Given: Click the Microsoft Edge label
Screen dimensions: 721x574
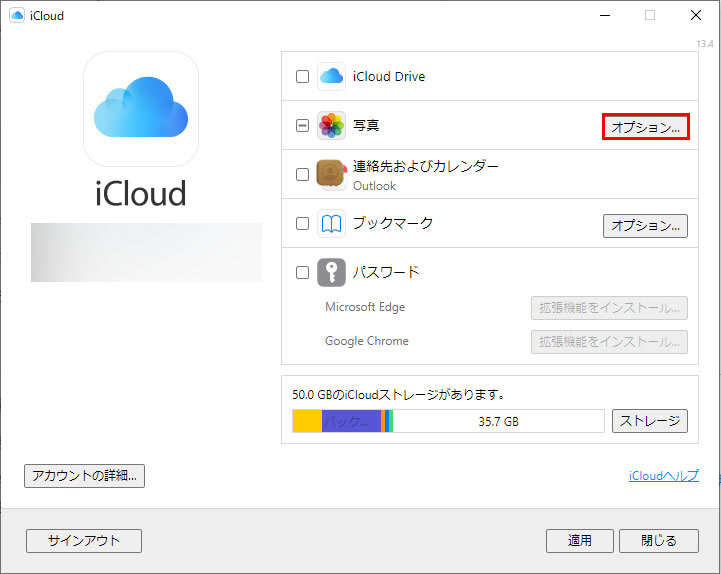Looking at the screenshot, I should (365, 307).
